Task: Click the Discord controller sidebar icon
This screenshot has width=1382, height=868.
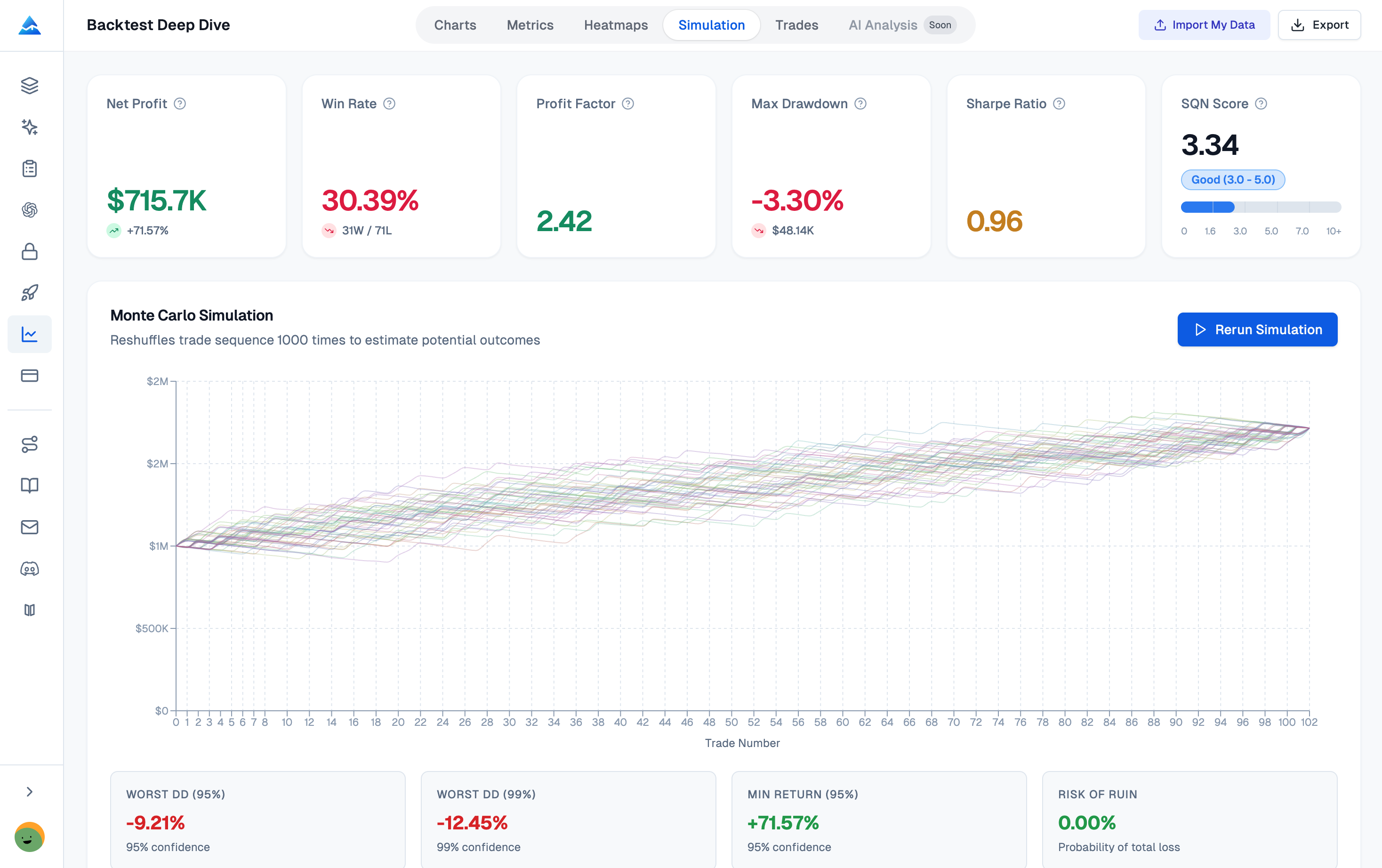Action: point(29,568)
